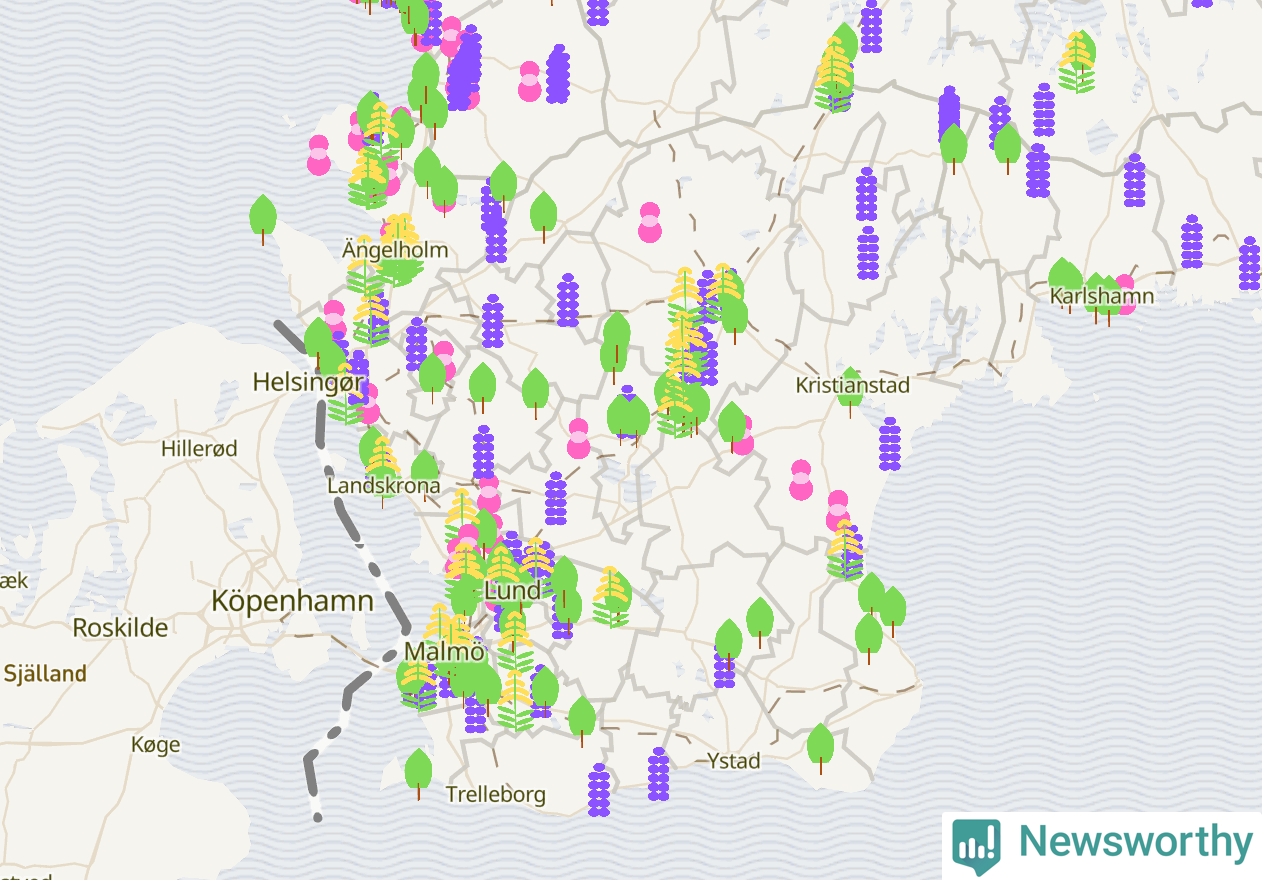Select the purple flower marker just left of Ystad
The image size is (1262, 880).
658,774
